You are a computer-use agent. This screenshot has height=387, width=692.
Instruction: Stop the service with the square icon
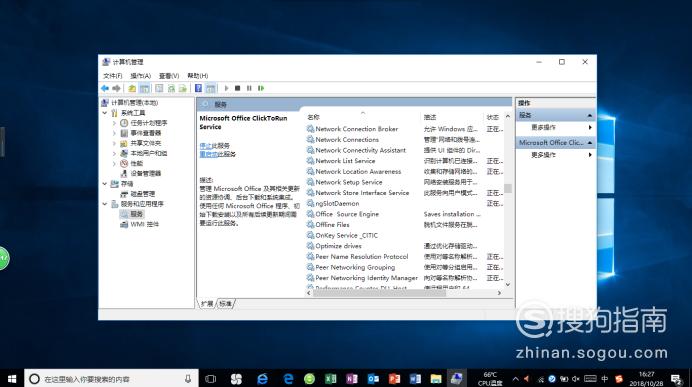coord(237,88)
